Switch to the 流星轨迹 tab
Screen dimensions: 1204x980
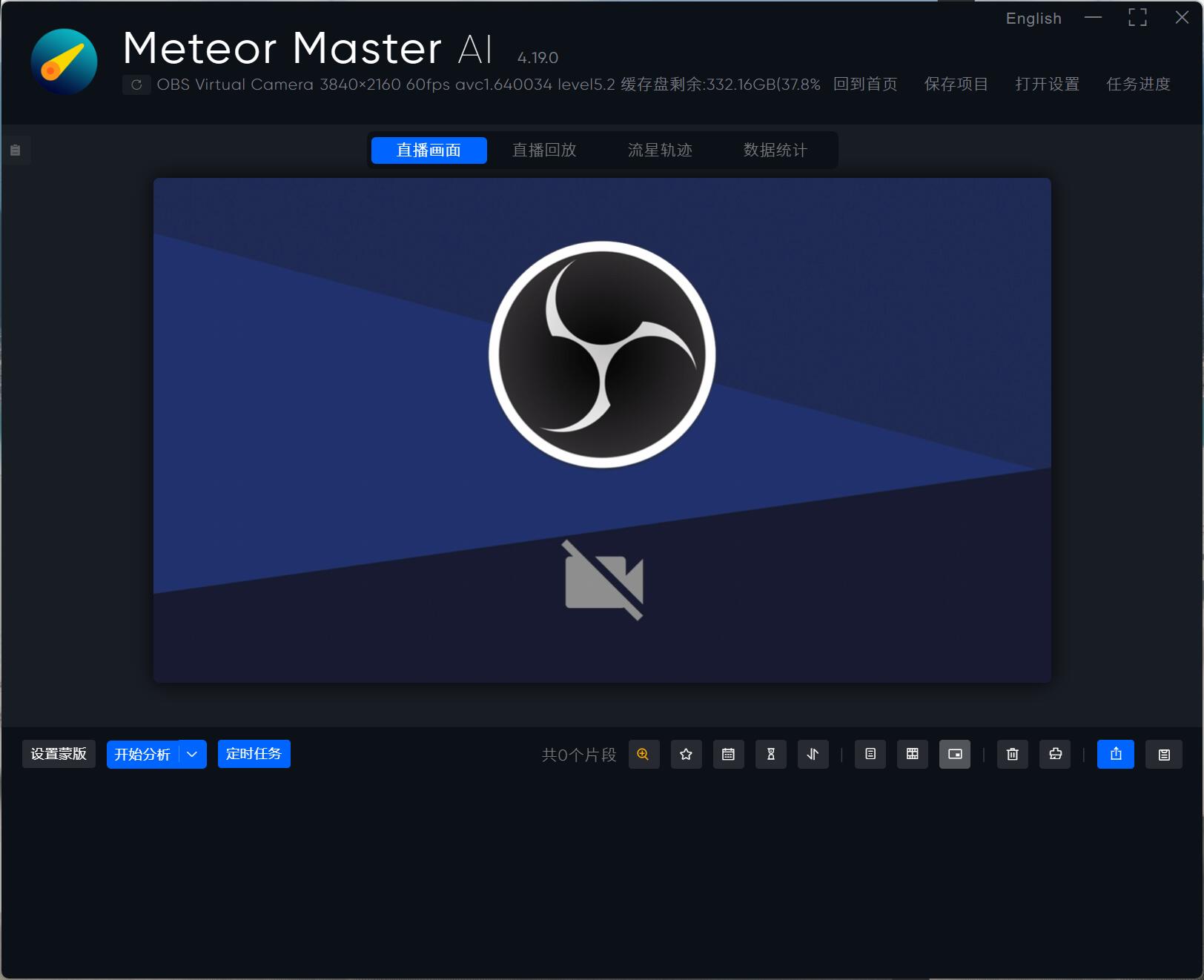pyautogui.click(x=660, y=150)
